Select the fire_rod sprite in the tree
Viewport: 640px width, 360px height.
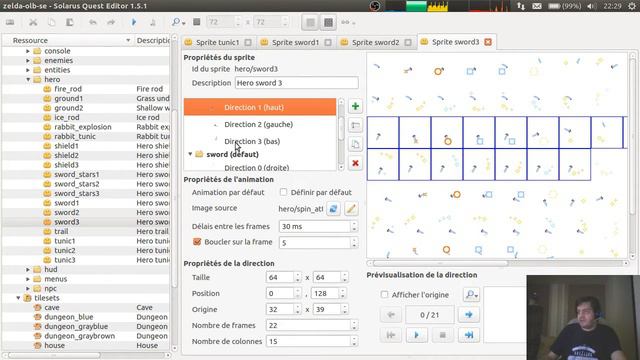68,89
